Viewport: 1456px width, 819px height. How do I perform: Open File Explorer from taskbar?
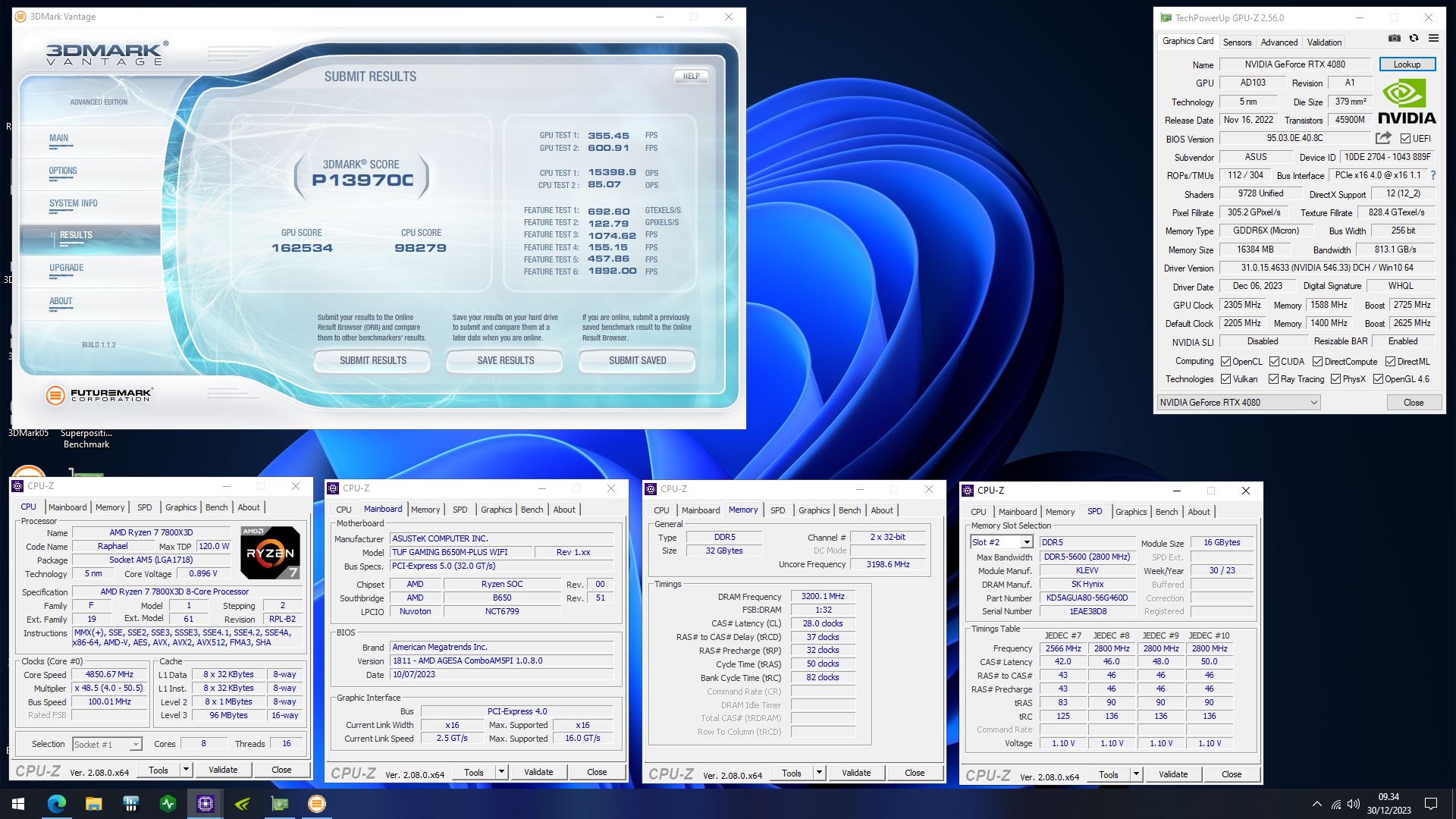coord(93,804)
